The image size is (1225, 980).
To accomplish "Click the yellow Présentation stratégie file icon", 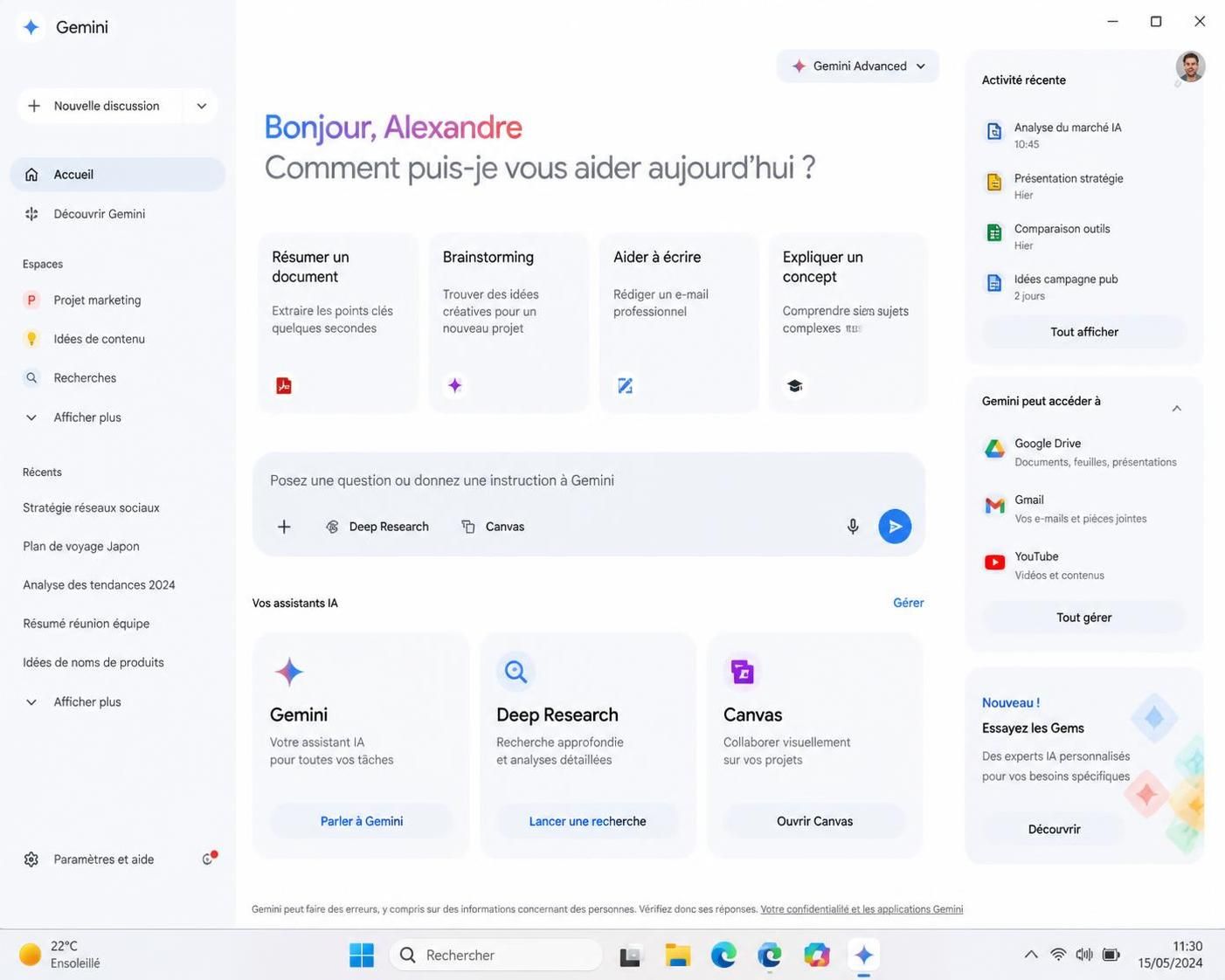I will point(994,182).
